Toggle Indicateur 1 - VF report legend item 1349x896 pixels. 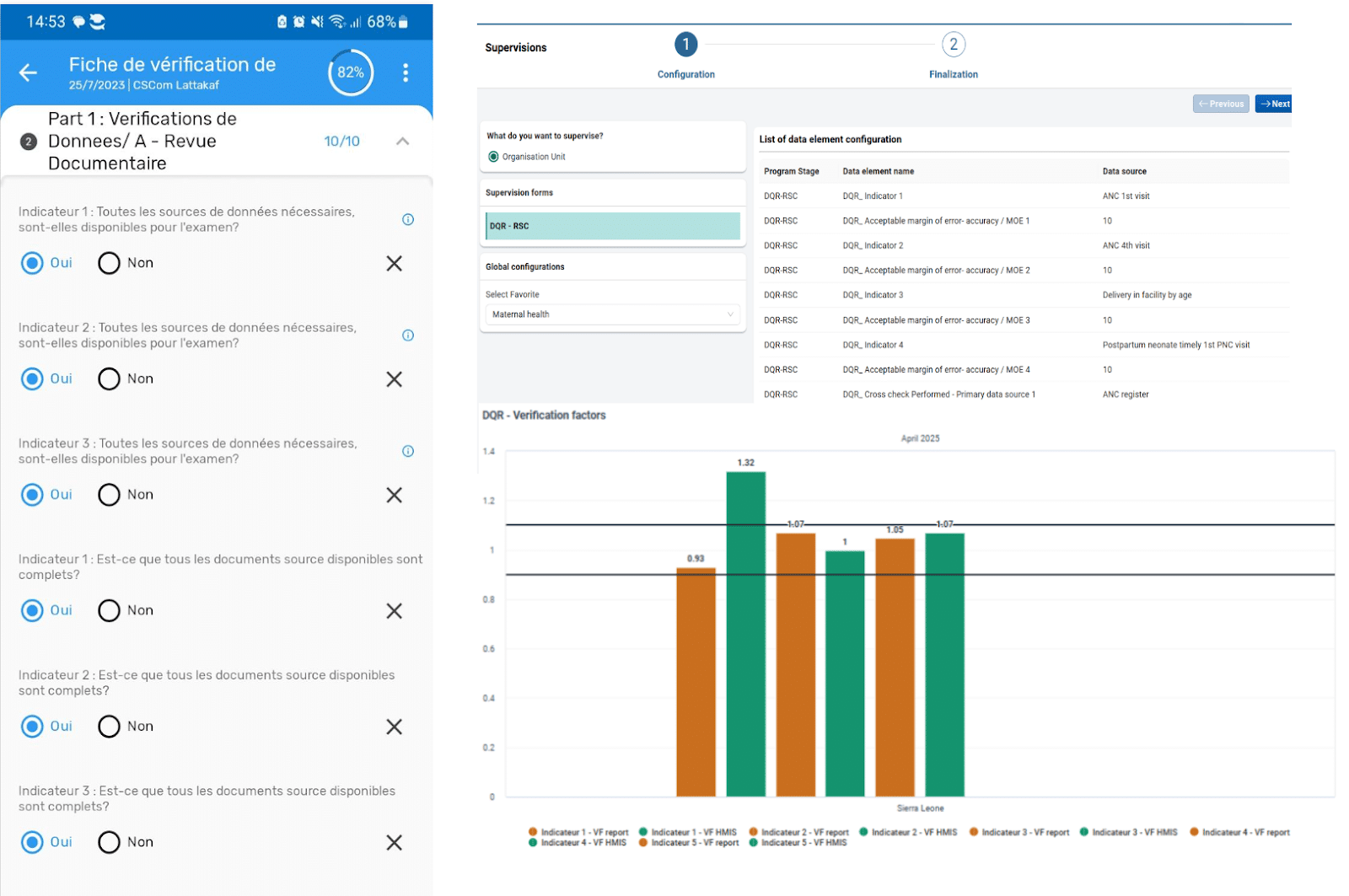click(x=578, y=832)
